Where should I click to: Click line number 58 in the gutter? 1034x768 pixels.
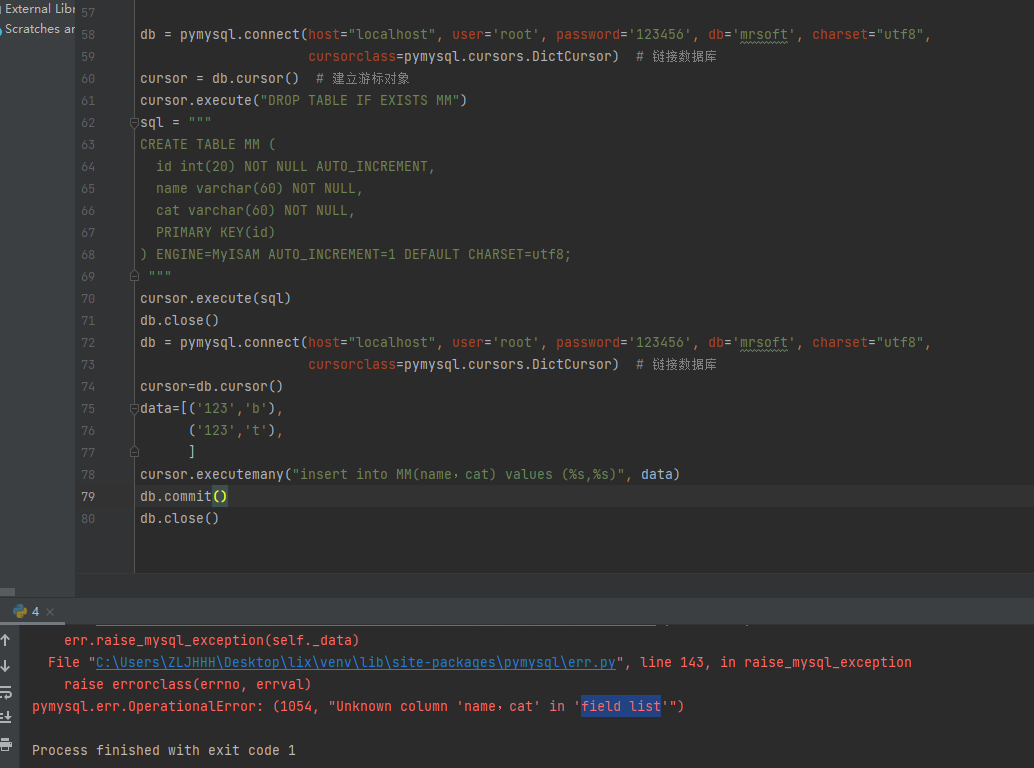(x=88, y=35)
